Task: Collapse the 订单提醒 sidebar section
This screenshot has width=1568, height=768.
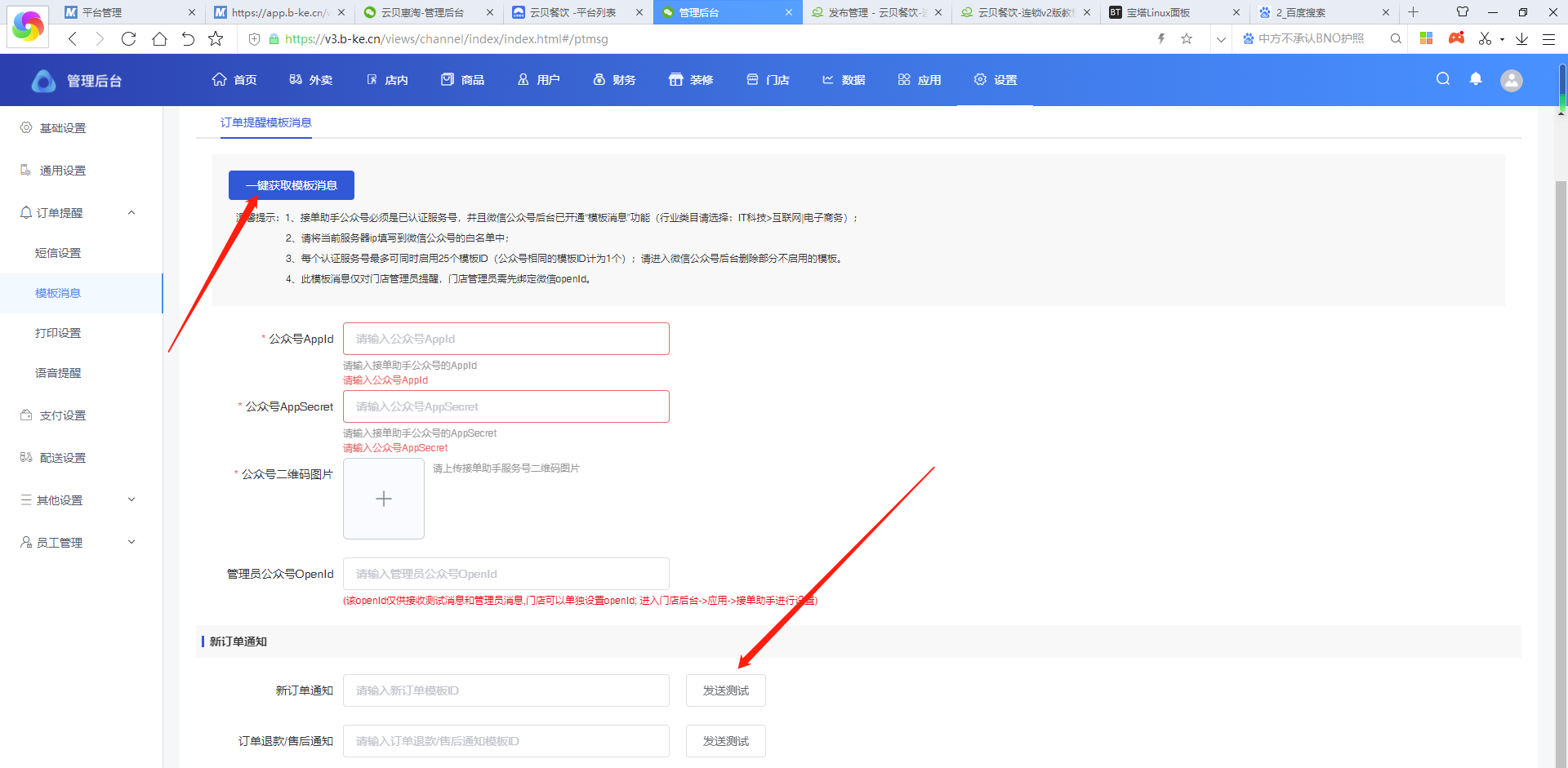Action: [x=131, y=213]
